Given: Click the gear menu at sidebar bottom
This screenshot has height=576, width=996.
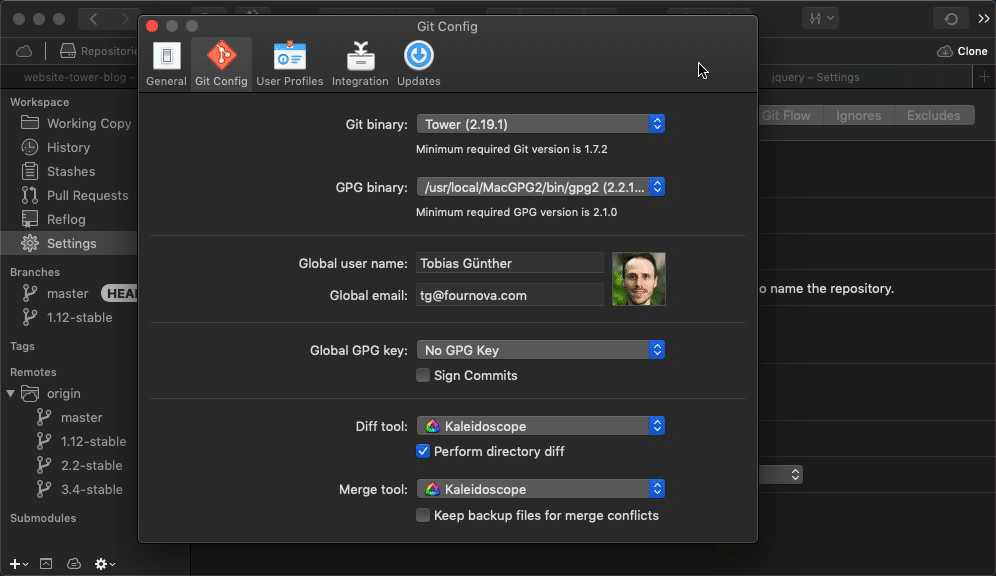Looking at the screenshot, I should point(104,564).
